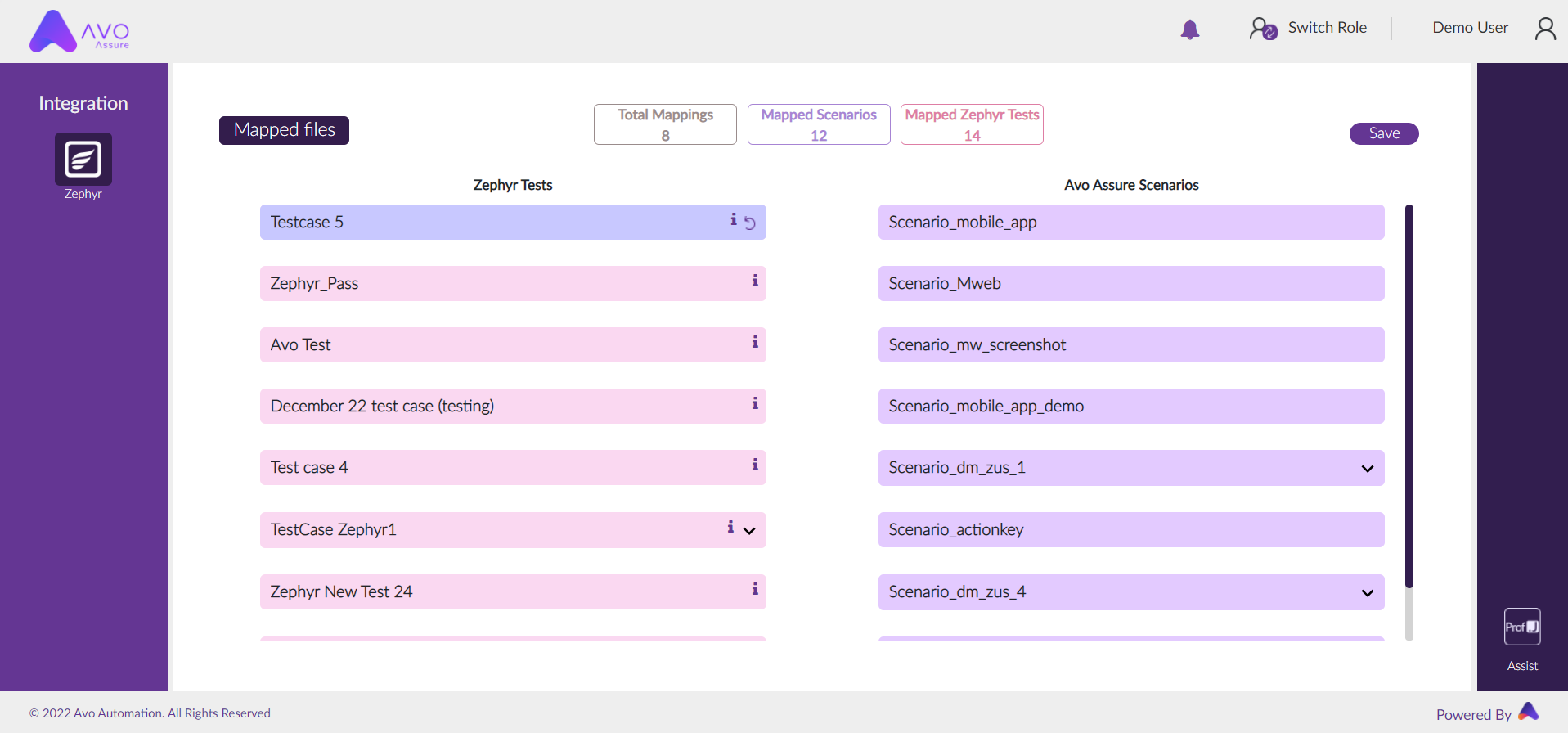The width and height of the screenshot is (1568, 733).
Task: Expand the Scenario_dm_zus_4 row
Action: click(1368, 593)
